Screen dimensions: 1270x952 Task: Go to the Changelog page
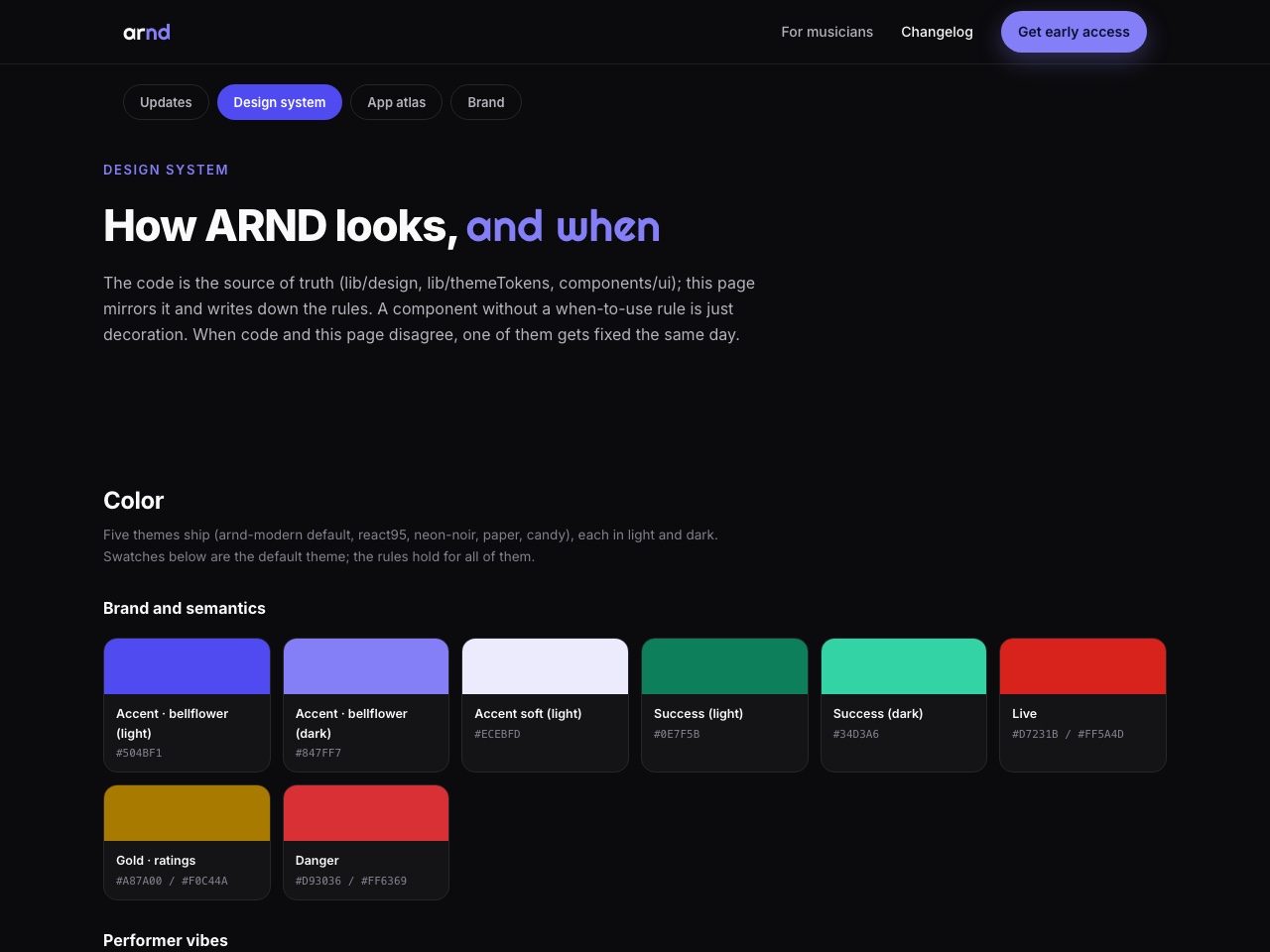937,32
